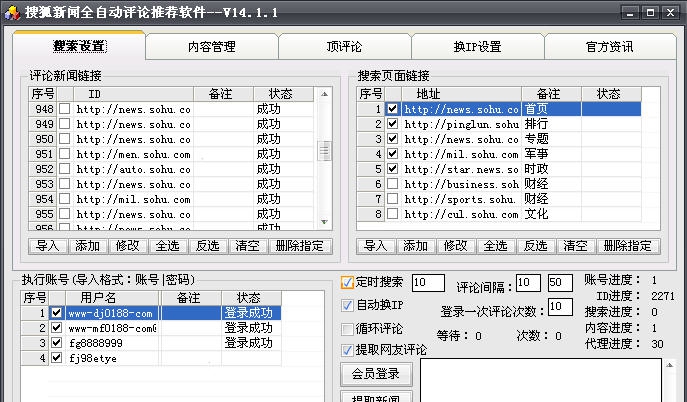Image resolution: width=687 pixels, height=402 pixels.
Task: Select the fg8888999 account row
Action: tap(151, 342)
